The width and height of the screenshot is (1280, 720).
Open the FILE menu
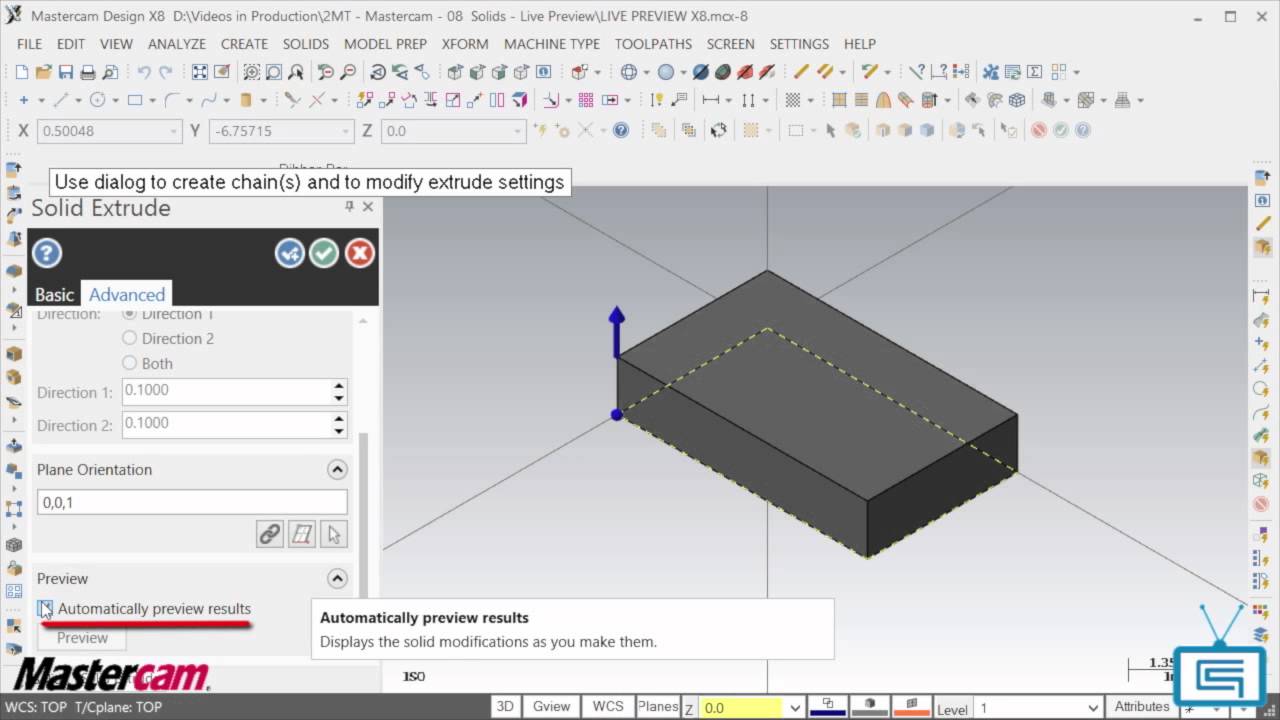click(x=29, y=44)
